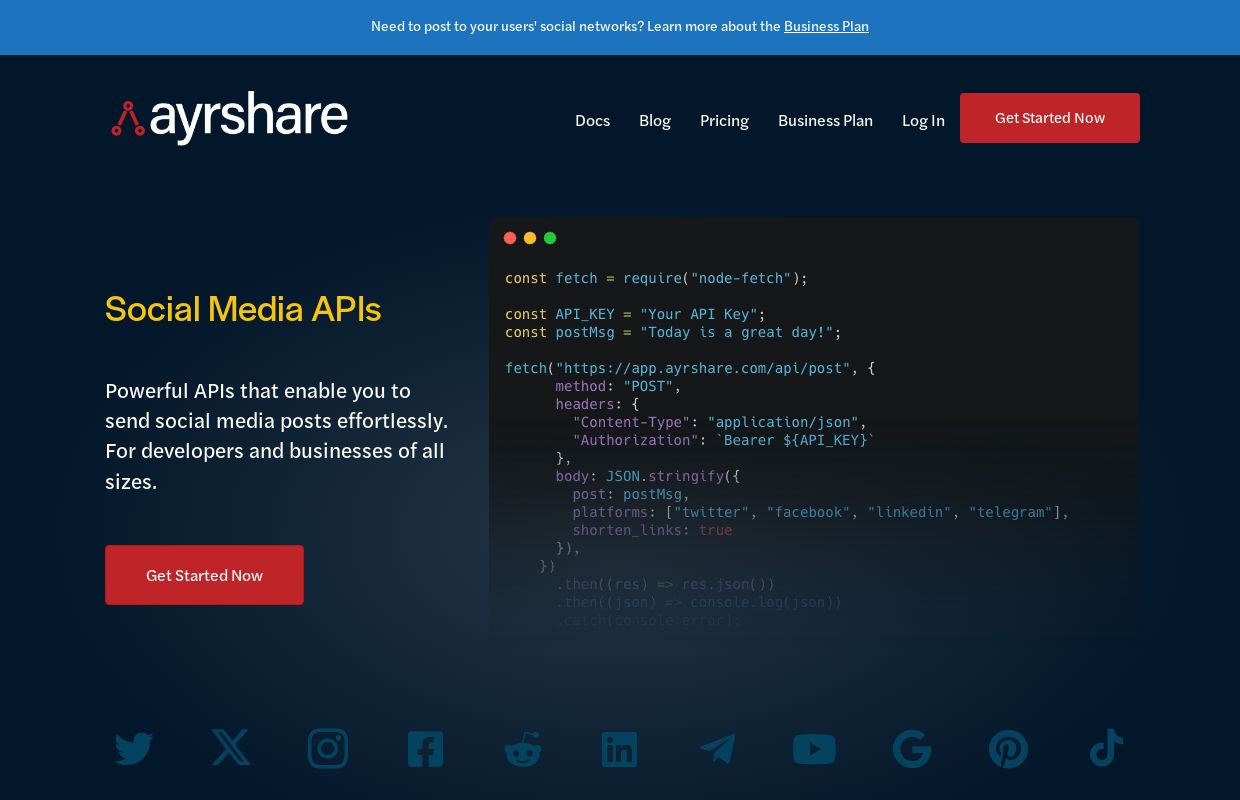This screenshot has width=1240, height=800.
Task: Click the fetch URL "https://app.ayrshare.com/api/post"
Action: [x=703, y=368]
